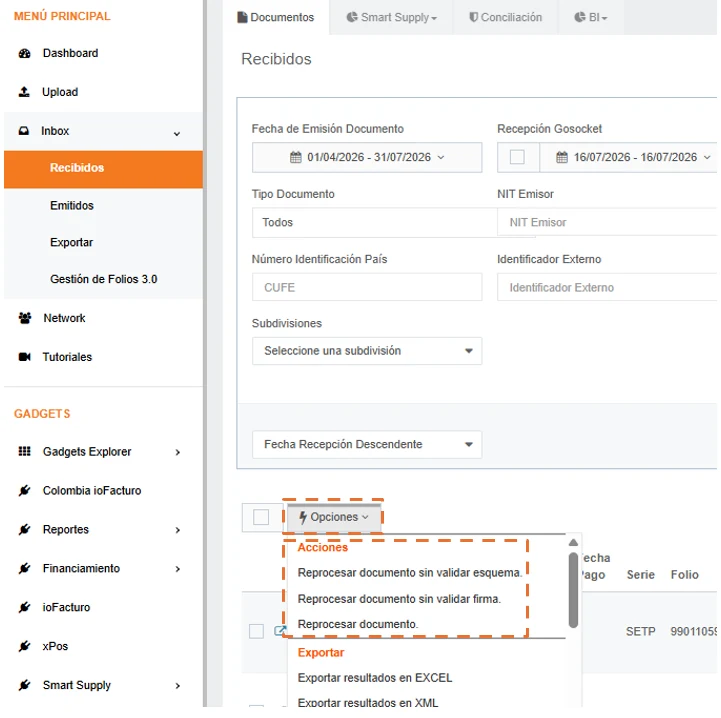Switch to the Documentos tab

click(276, 17)
